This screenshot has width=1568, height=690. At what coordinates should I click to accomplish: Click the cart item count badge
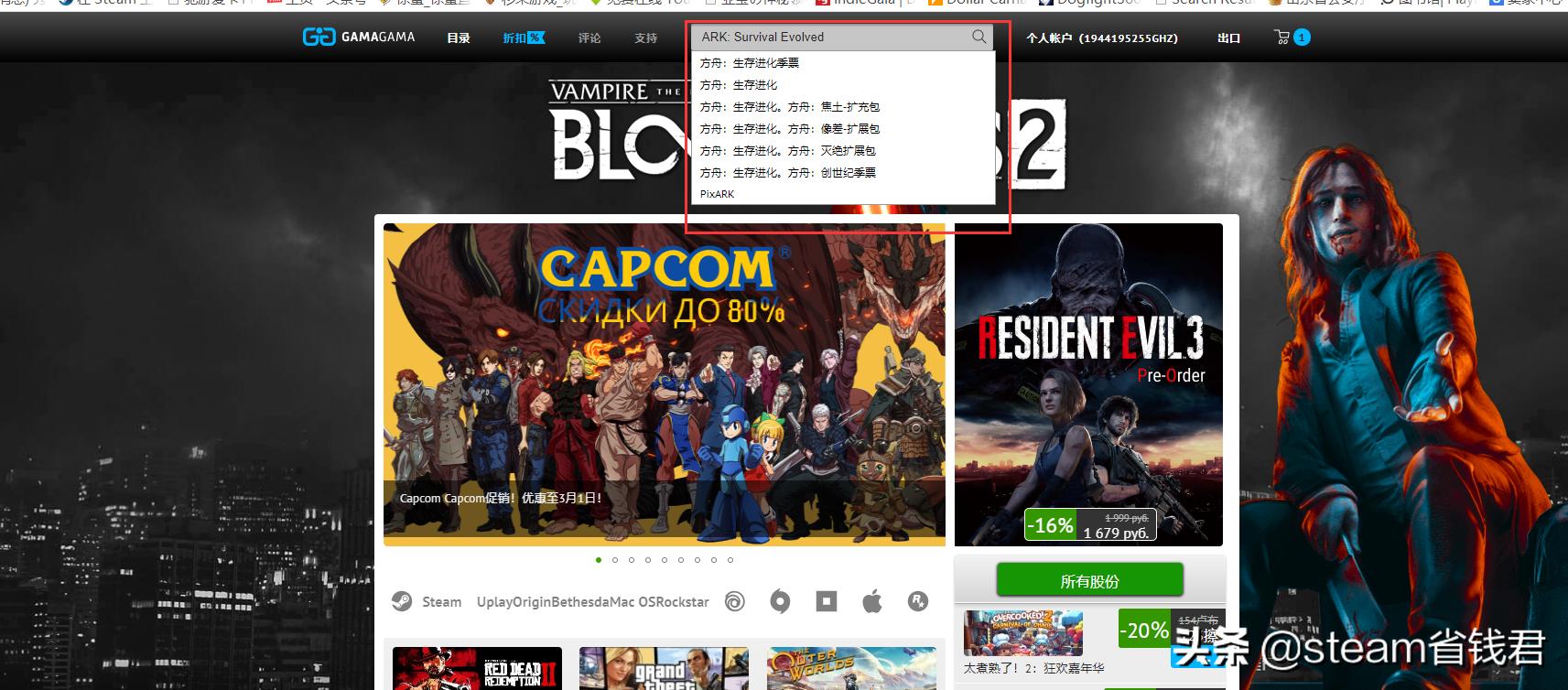point(1302,38)
